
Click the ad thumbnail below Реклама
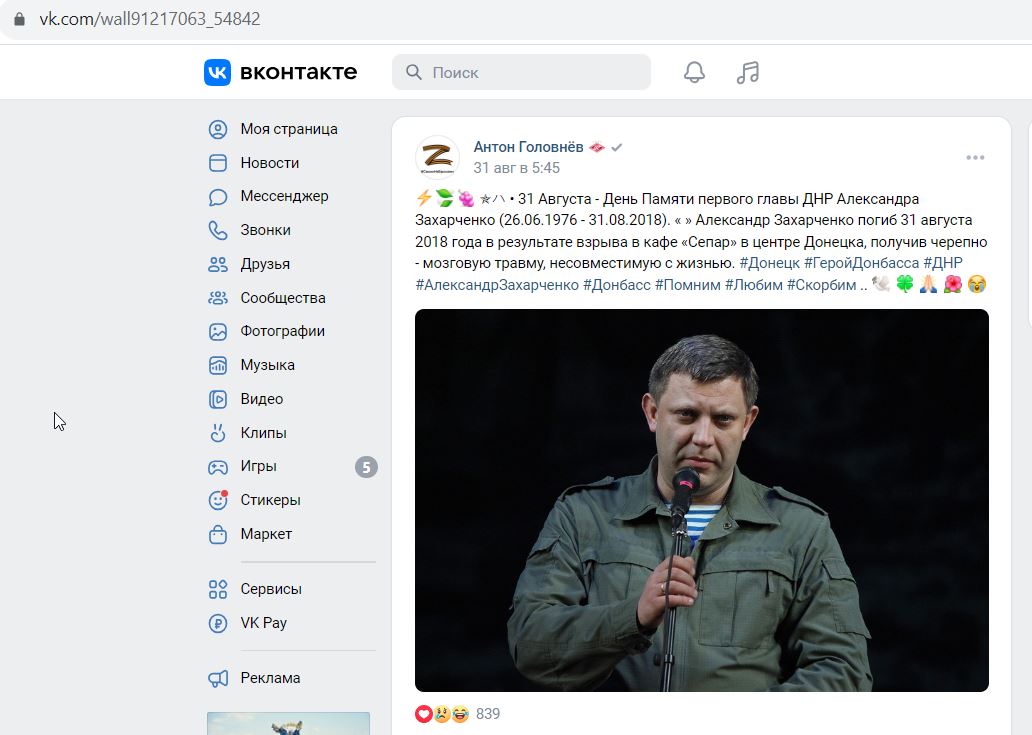point(288,723)
